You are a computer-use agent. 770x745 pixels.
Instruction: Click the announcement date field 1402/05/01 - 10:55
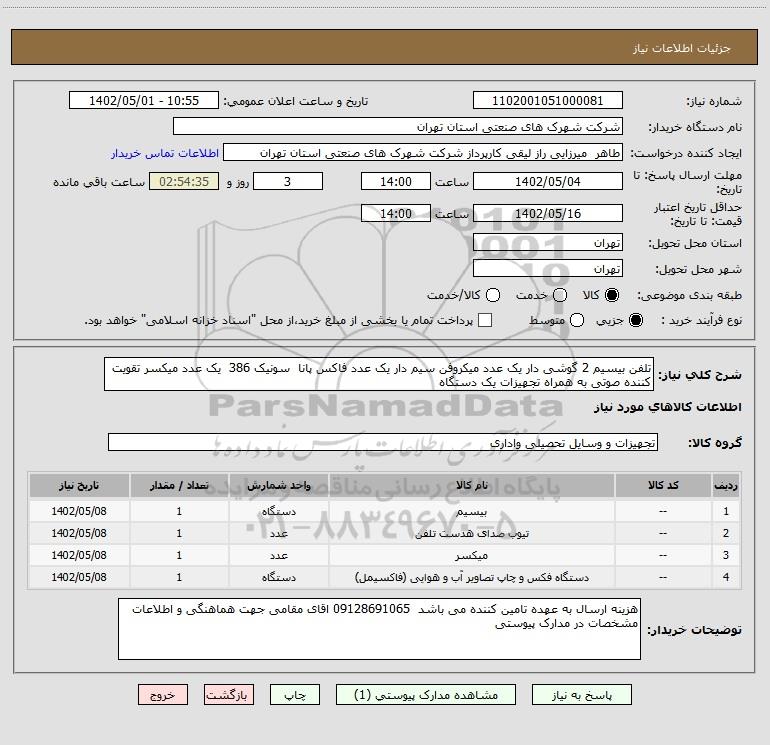coord(144,101)
